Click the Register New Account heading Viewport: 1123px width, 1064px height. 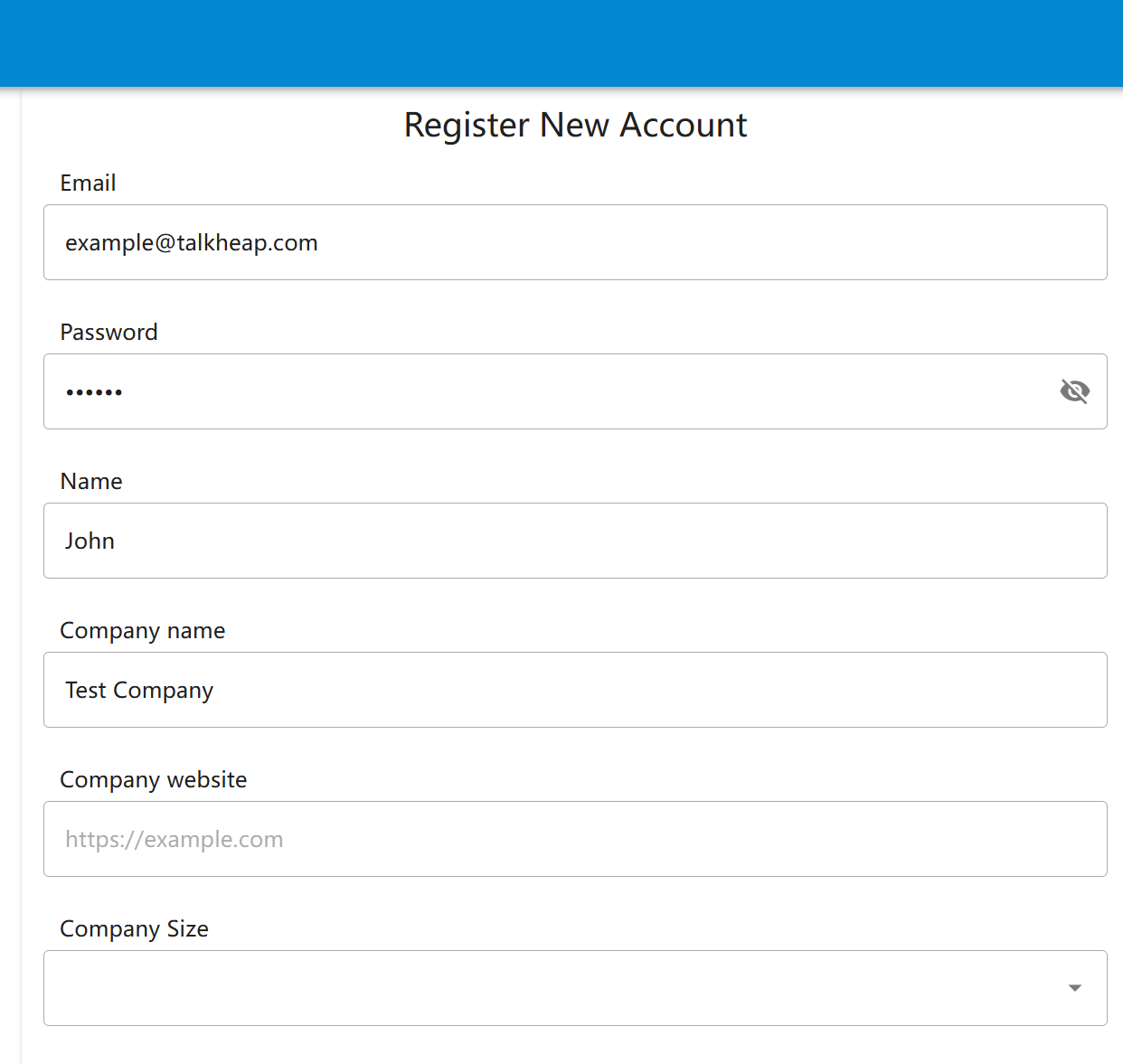575,125
